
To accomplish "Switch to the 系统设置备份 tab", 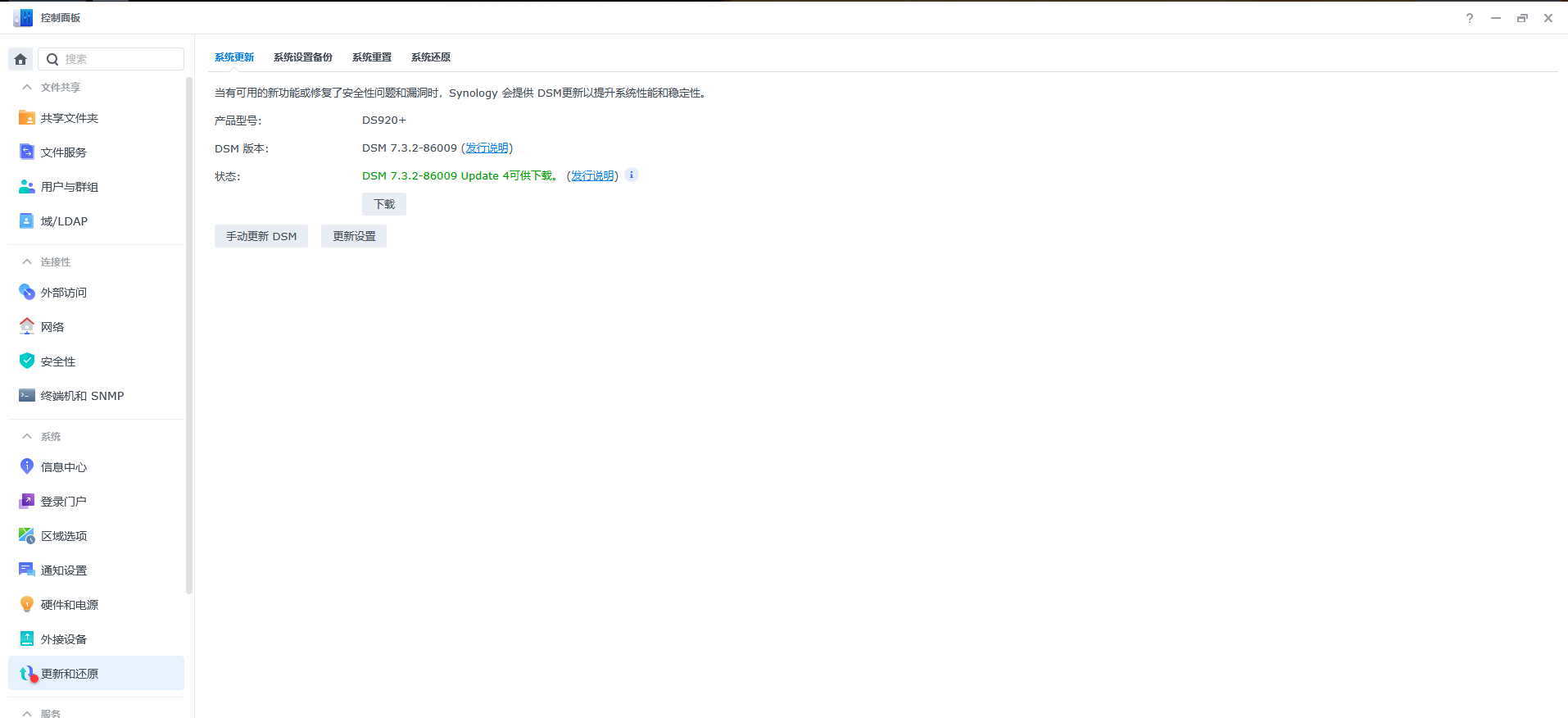I will coord(303,57).
